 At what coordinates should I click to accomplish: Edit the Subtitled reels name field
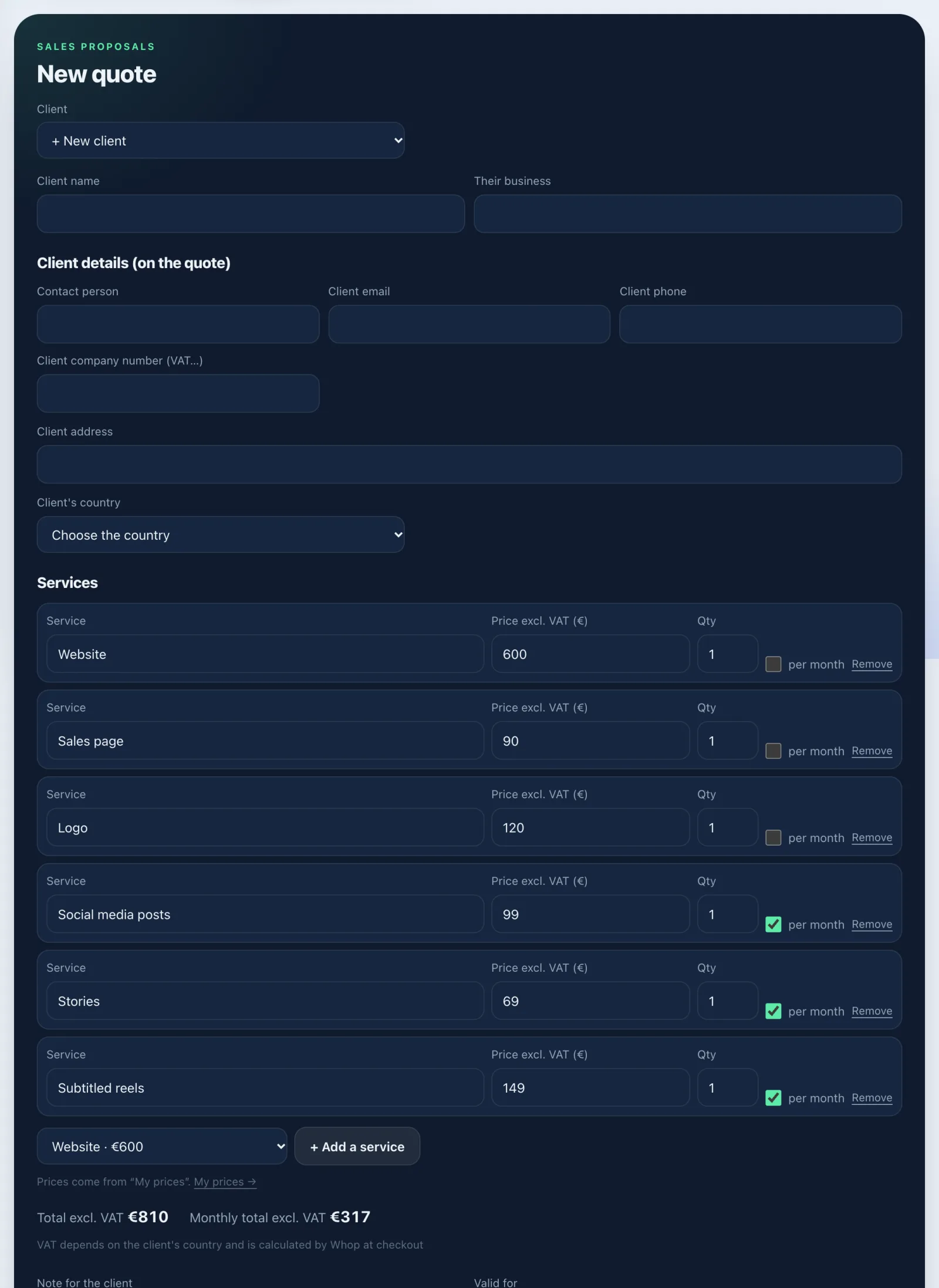pos(265,1087)
